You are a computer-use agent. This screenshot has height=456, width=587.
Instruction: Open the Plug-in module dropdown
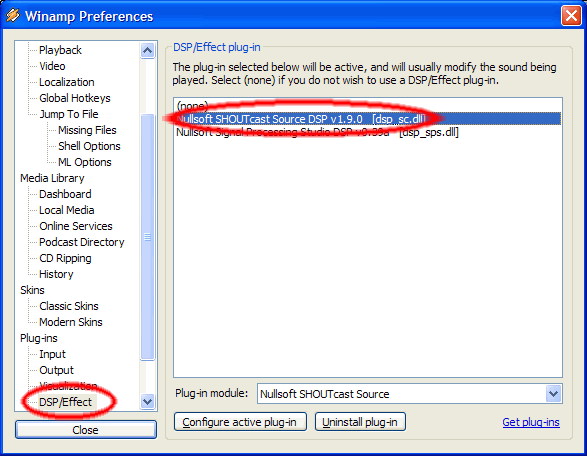click(553, 394)
